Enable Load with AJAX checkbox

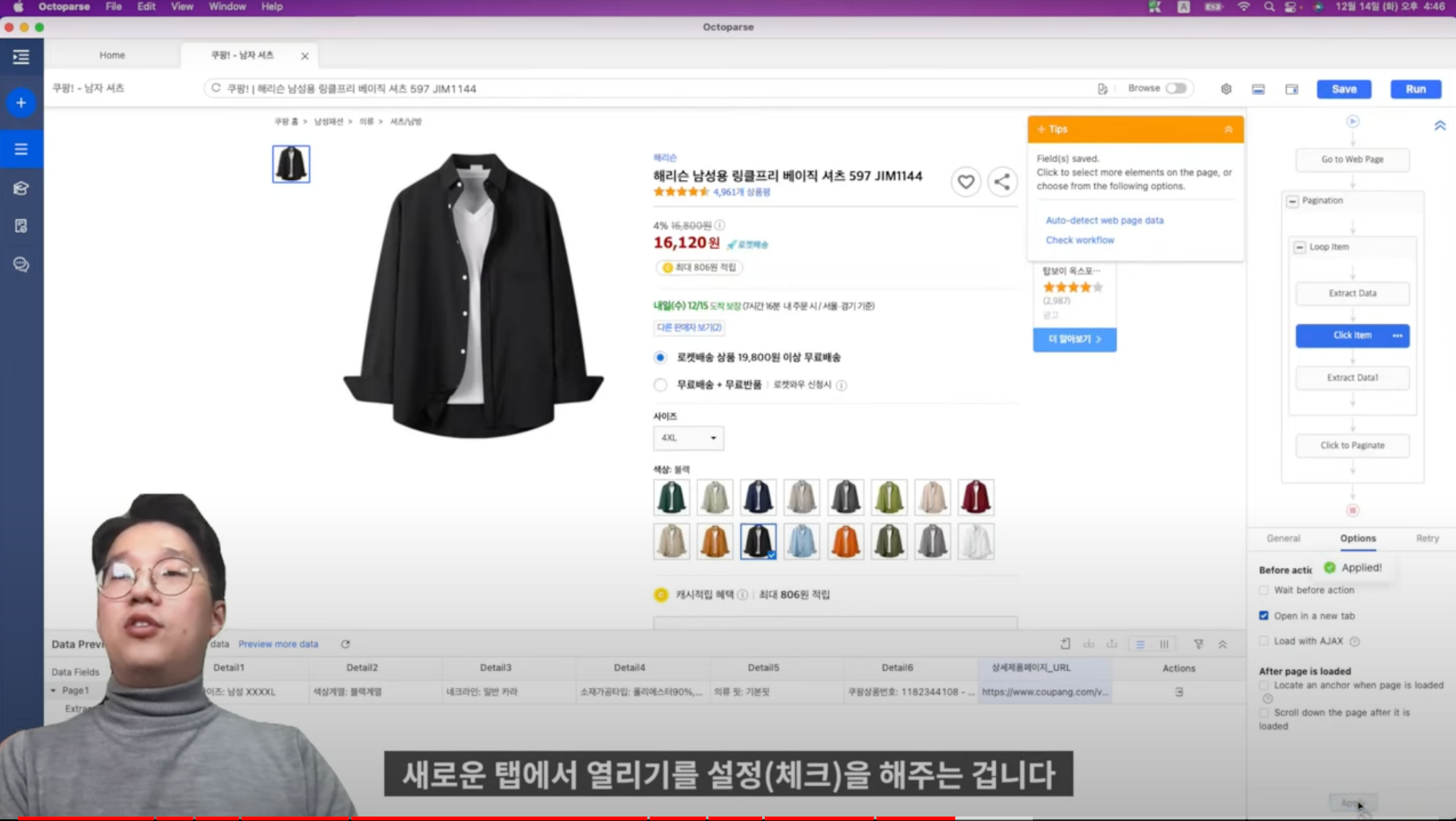pyautogui.click(x=1263, y=641)
